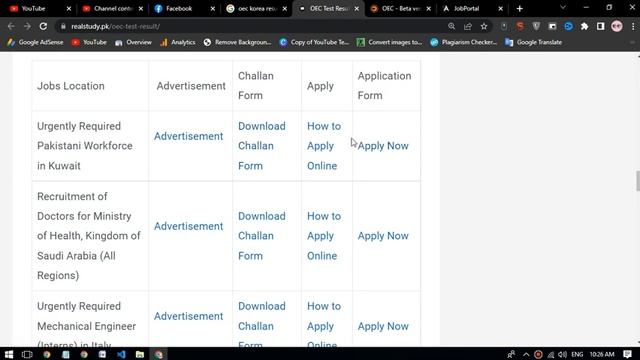Screen dimensions: 640x360
Task: Open the notification center
Action: point(628,354)
